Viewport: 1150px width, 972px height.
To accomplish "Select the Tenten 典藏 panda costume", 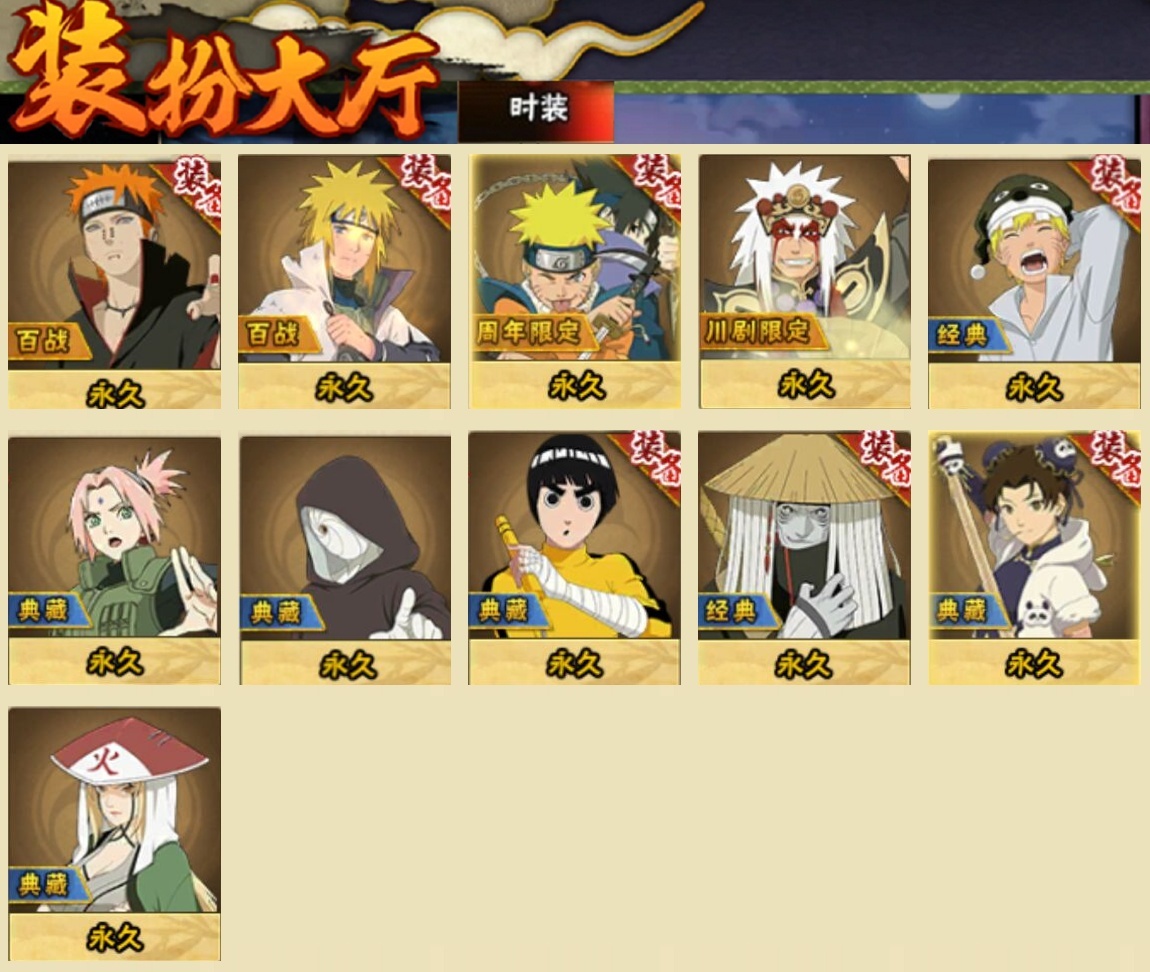I will pyautogui.click(x=1034, y=558).
